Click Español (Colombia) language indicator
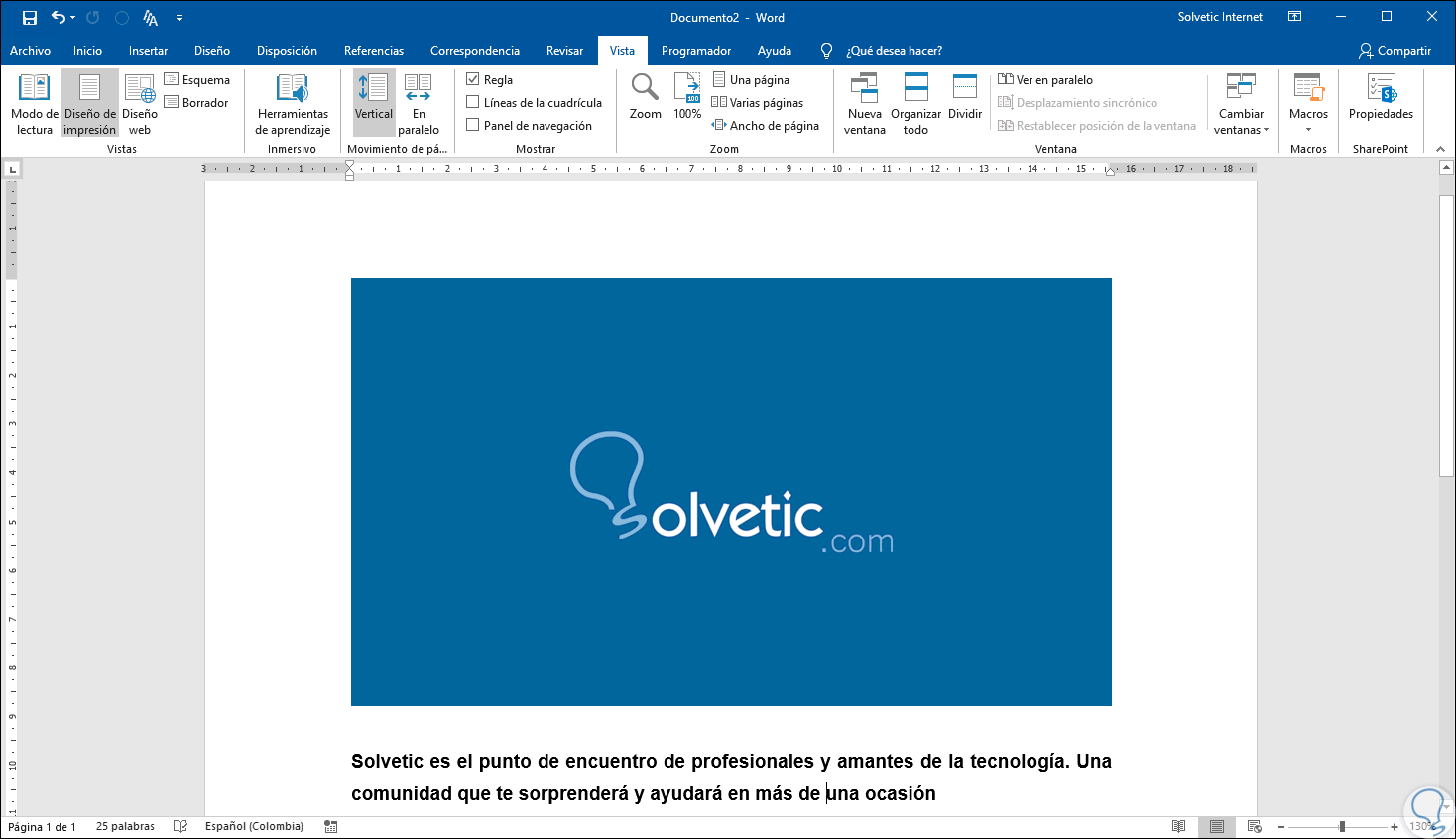Screen dimensions: 1456x839 pos(254,827)
